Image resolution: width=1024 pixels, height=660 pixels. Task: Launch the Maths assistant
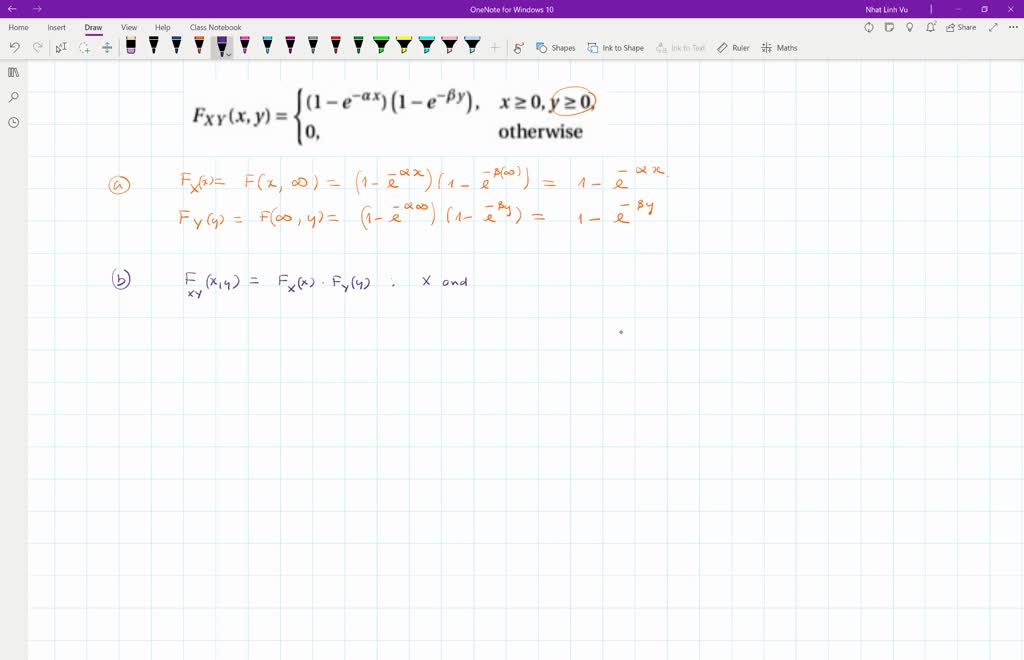pyautogui.click(x=779, y=46)
